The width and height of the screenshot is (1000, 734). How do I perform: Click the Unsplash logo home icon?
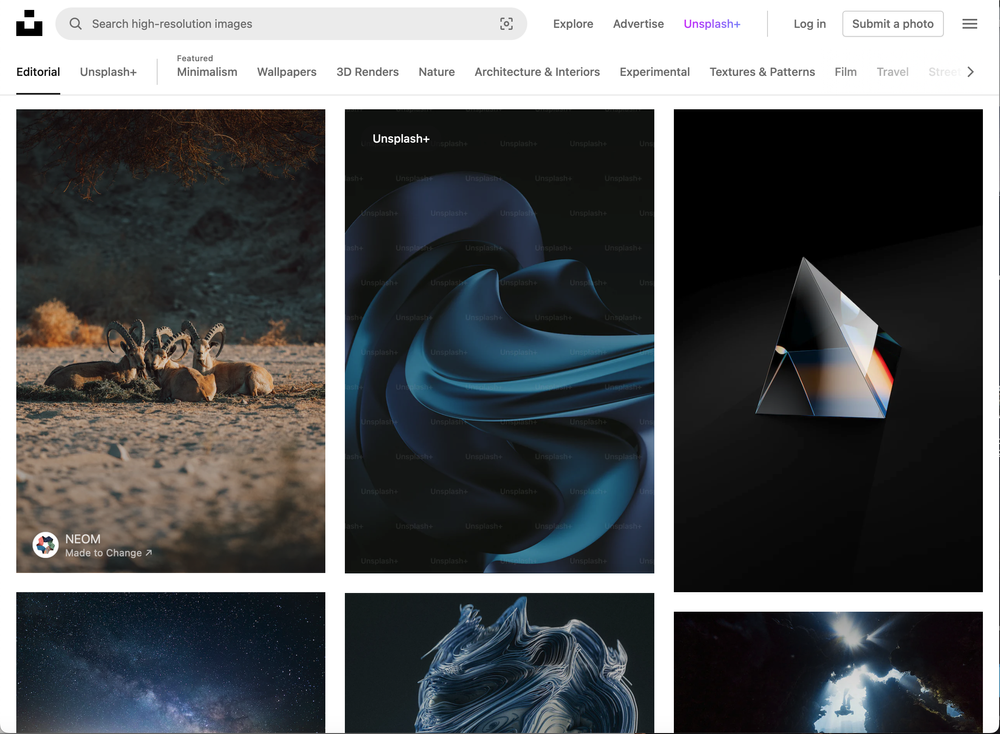click(x=29, y=23)
